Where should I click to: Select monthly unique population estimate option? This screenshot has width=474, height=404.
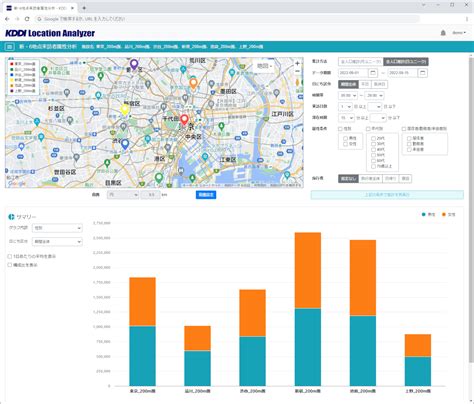click(361, 62)
